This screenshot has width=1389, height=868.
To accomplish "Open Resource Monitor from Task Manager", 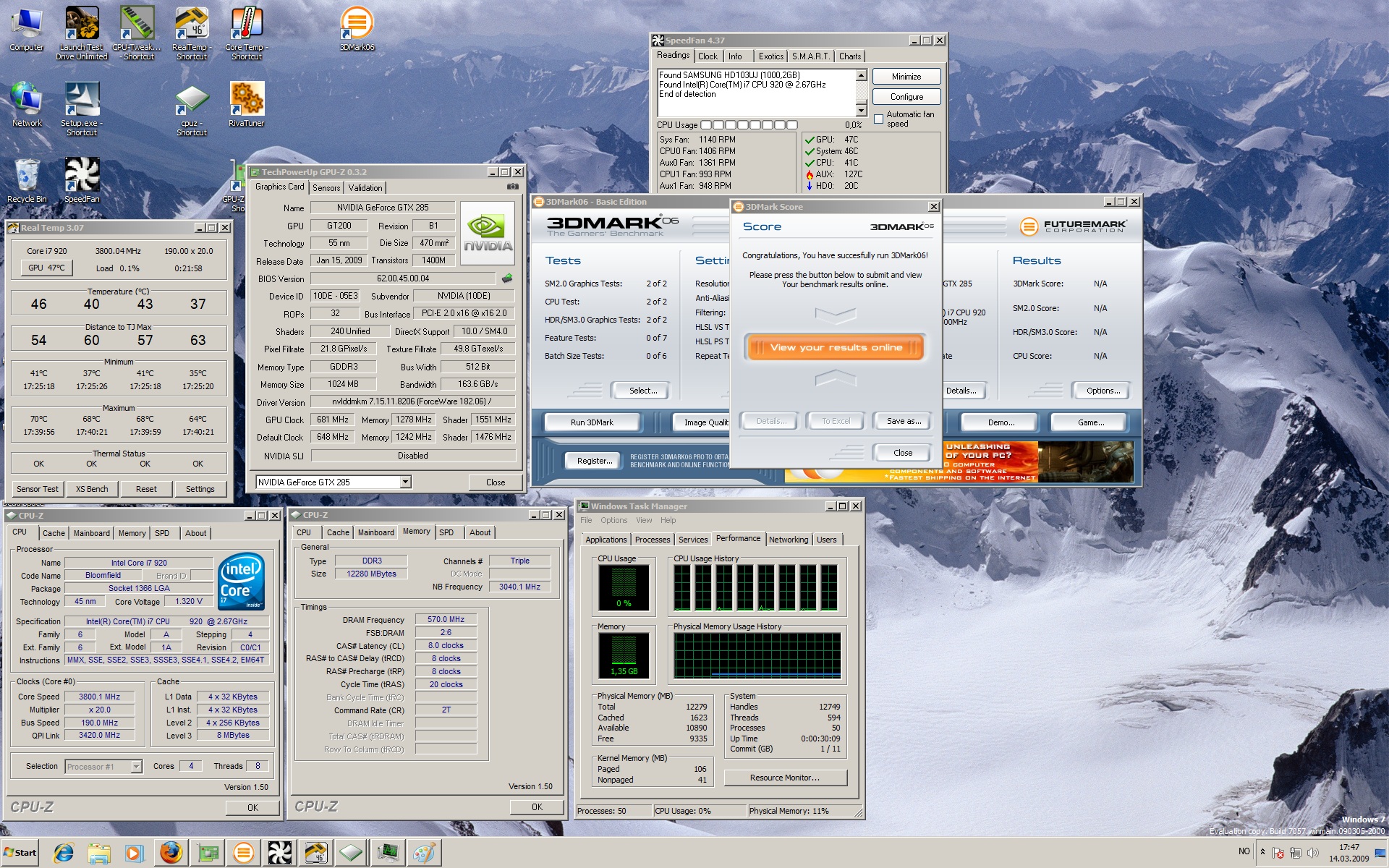I will coord(785,778).
